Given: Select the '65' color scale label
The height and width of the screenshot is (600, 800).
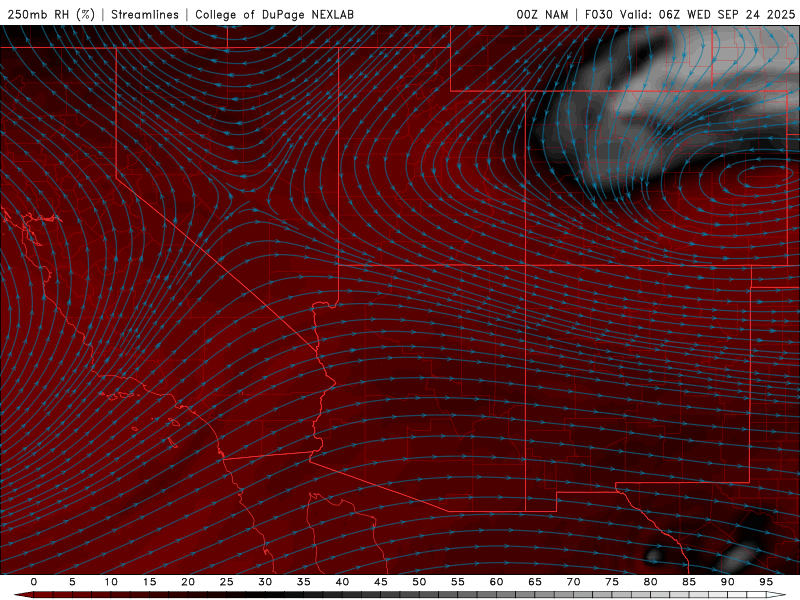Looking at the screenshot, I should pos(535,582).
